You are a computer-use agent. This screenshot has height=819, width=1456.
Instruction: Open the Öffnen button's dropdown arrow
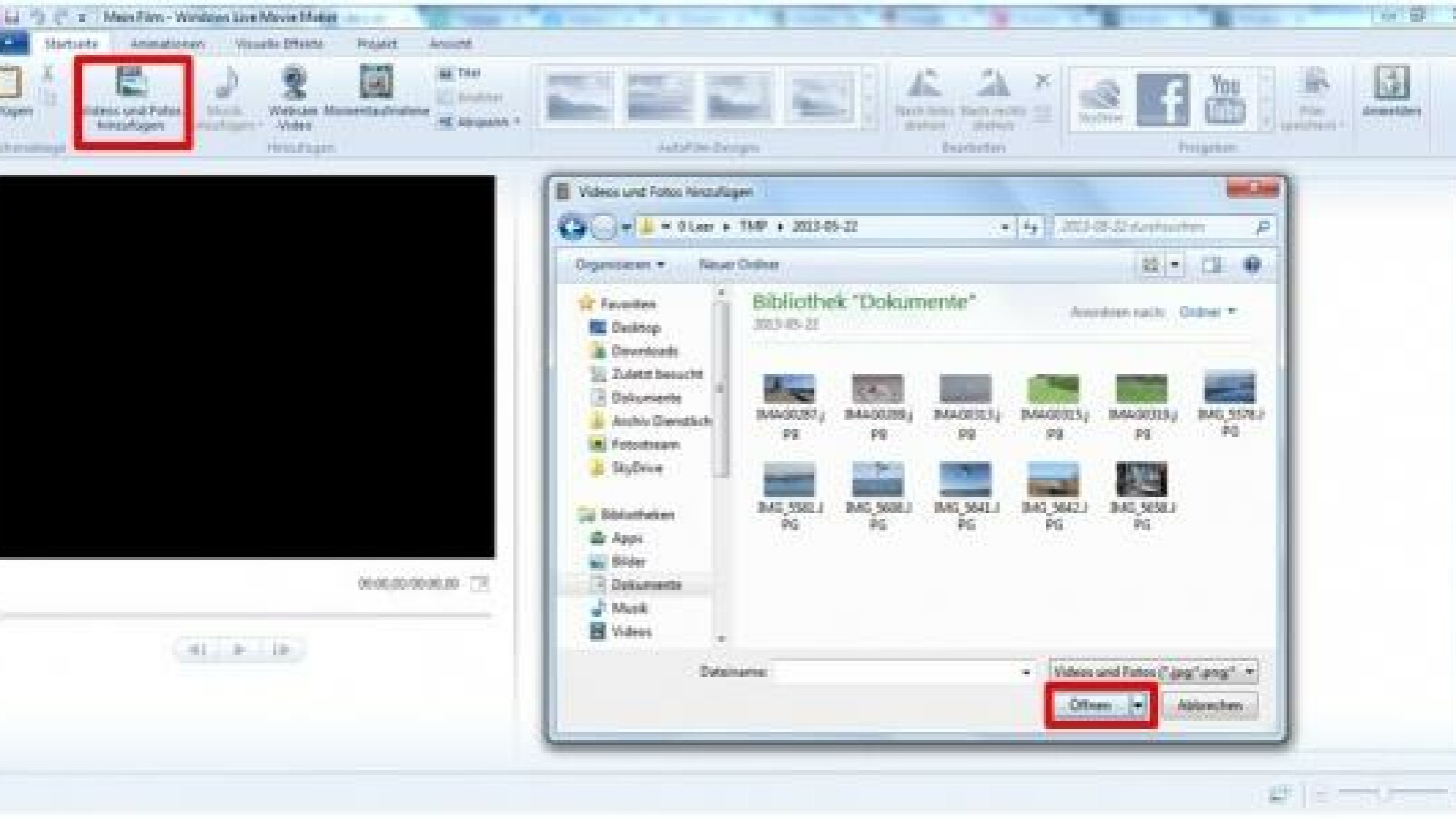pyautogui.click(x=1138, y=705)
